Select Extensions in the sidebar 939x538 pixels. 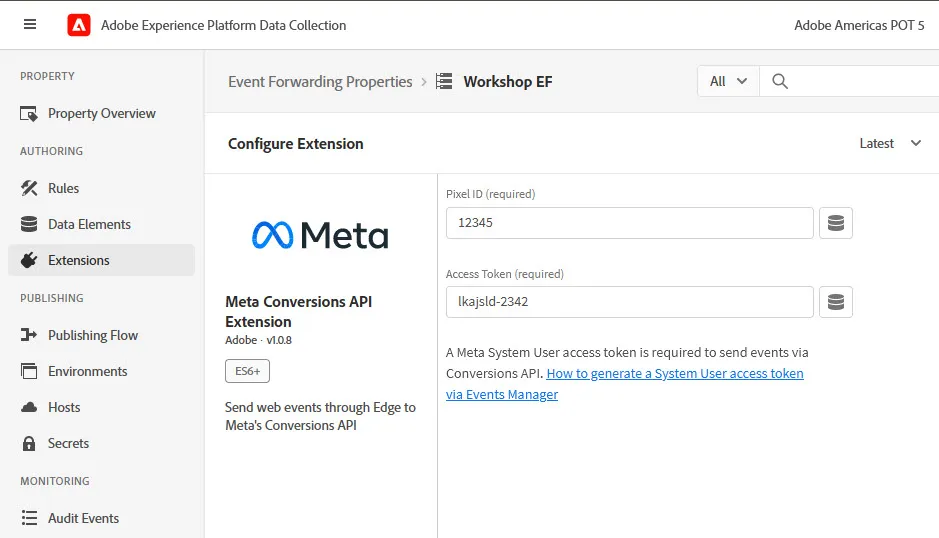coord(101,260)
